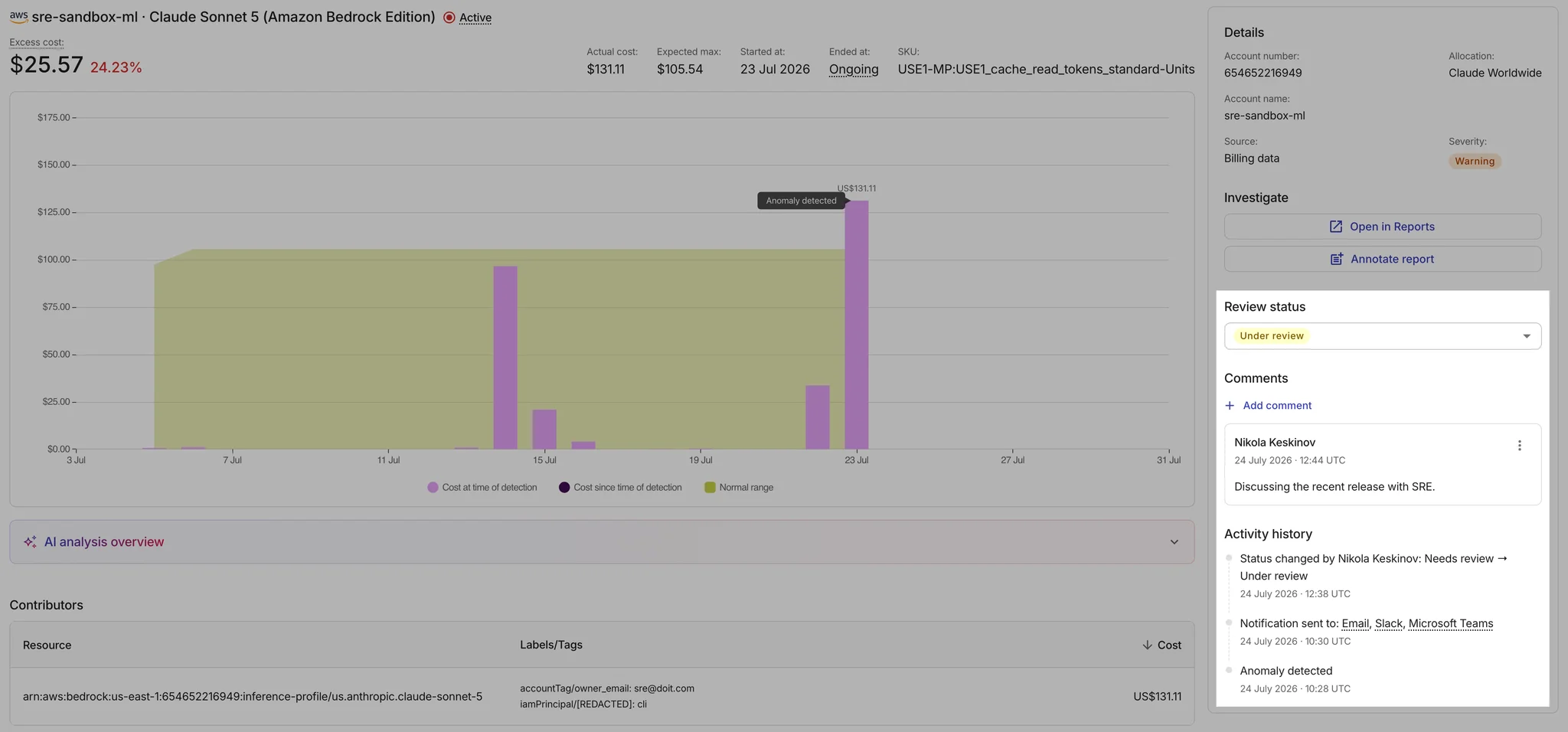
Task: Click the down-arrow sort icon beside Cost
Action: [1147, 645]
